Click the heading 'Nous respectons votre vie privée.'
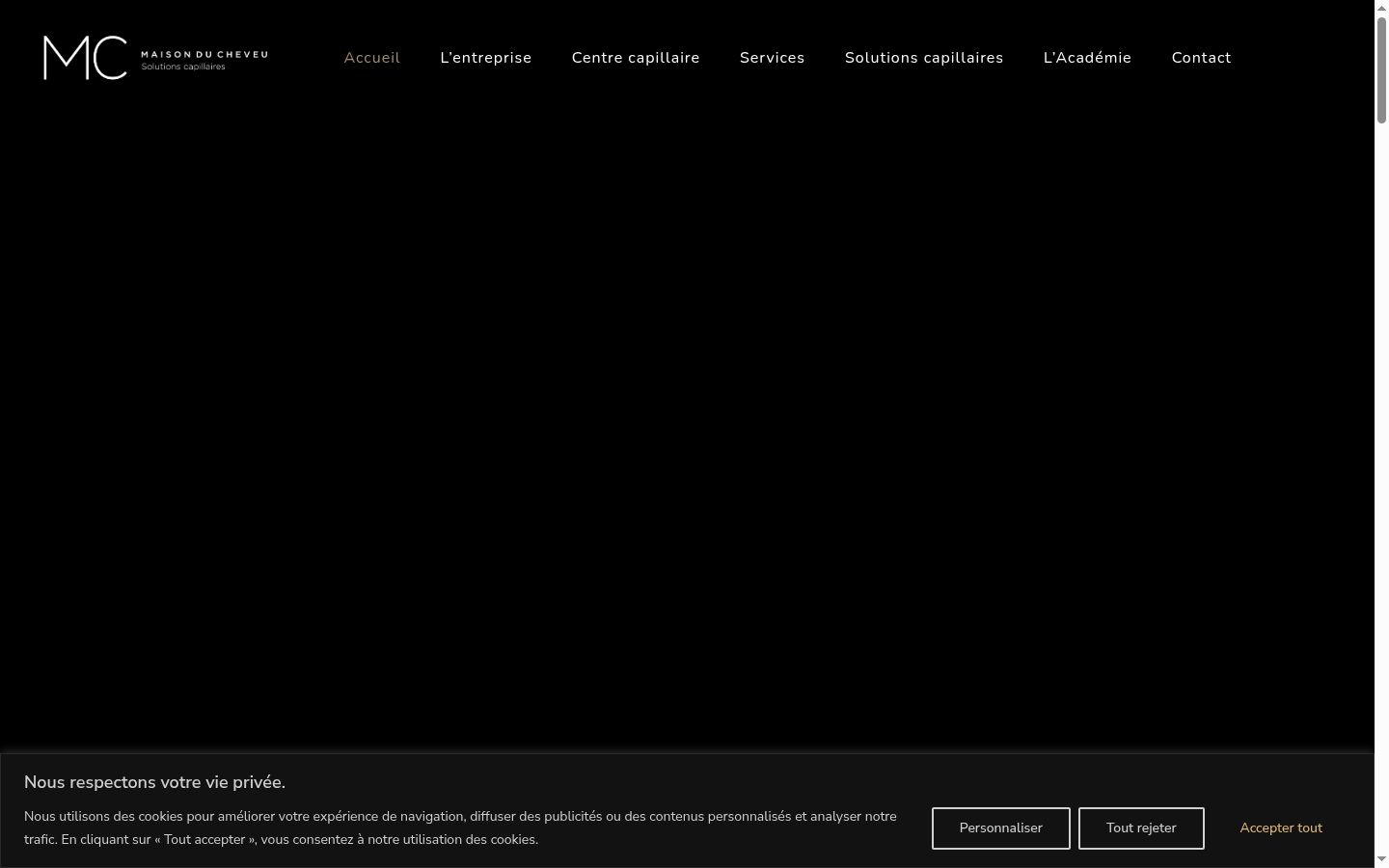Image resolution: width=1389 pixels, height=868 pixels. point(154,782)
